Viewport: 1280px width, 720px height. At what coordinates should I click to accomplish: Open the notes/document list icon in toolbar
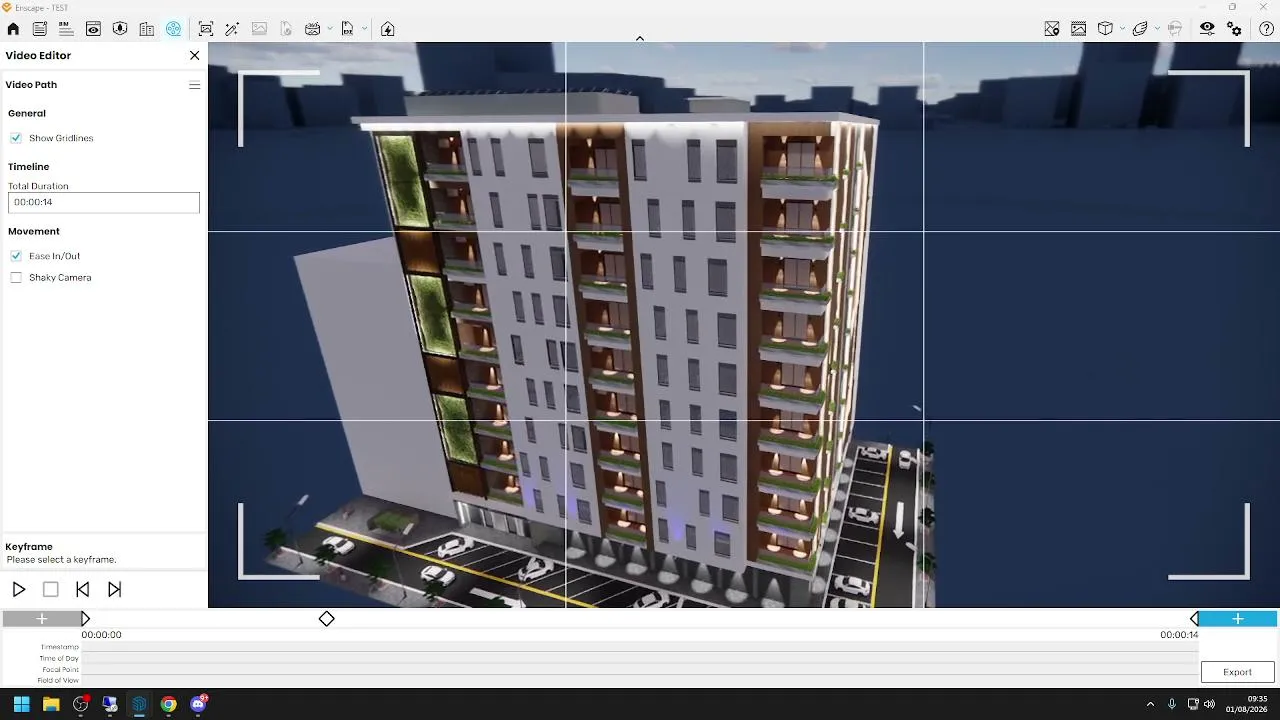tap(40, 29)
